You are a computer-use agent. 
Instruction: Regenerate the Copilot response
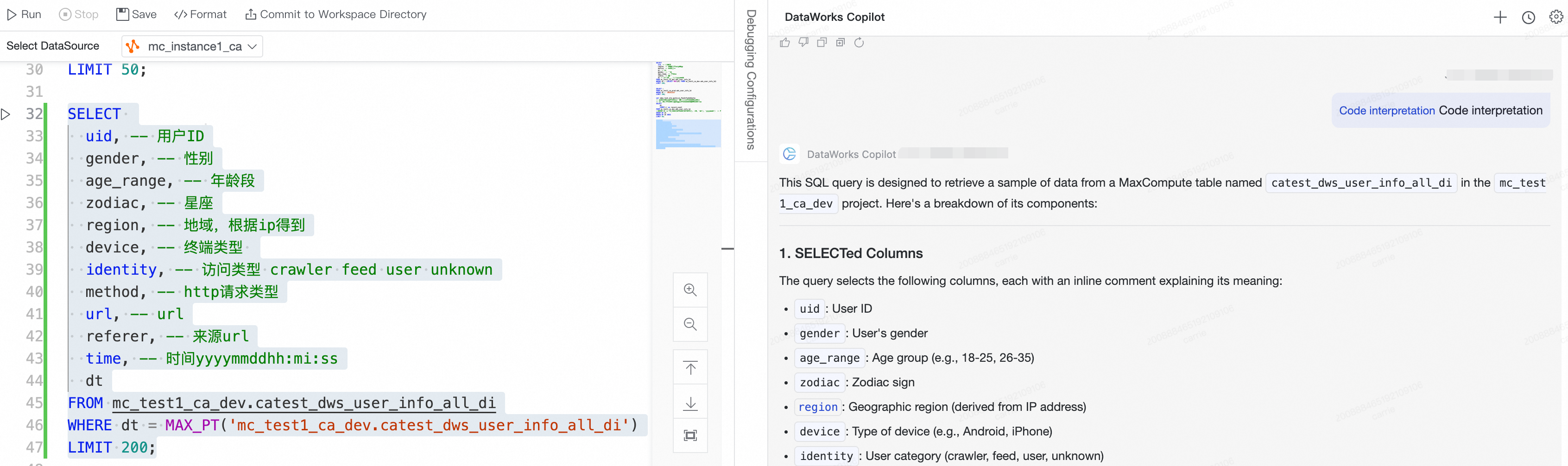tap(859, 43)
